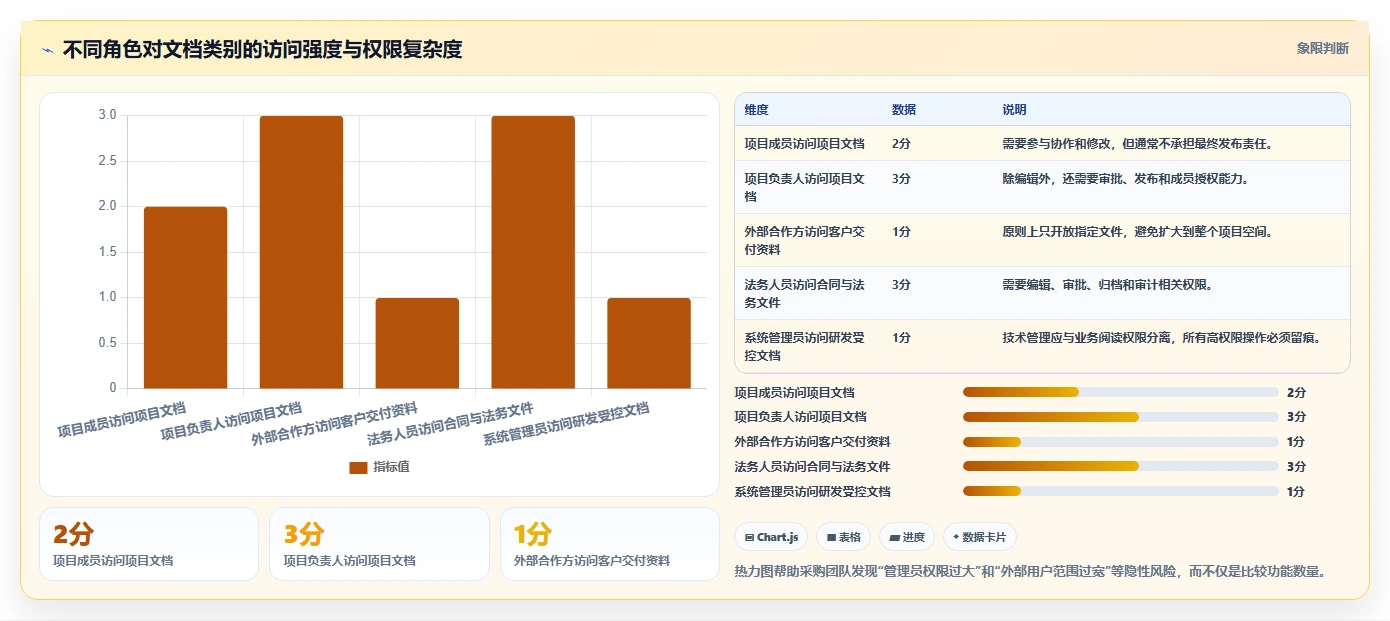1390x621 pixels.
Task: Click the footer note starting with 热力图帮助采购团队
Action: [x=1030, y=572]
